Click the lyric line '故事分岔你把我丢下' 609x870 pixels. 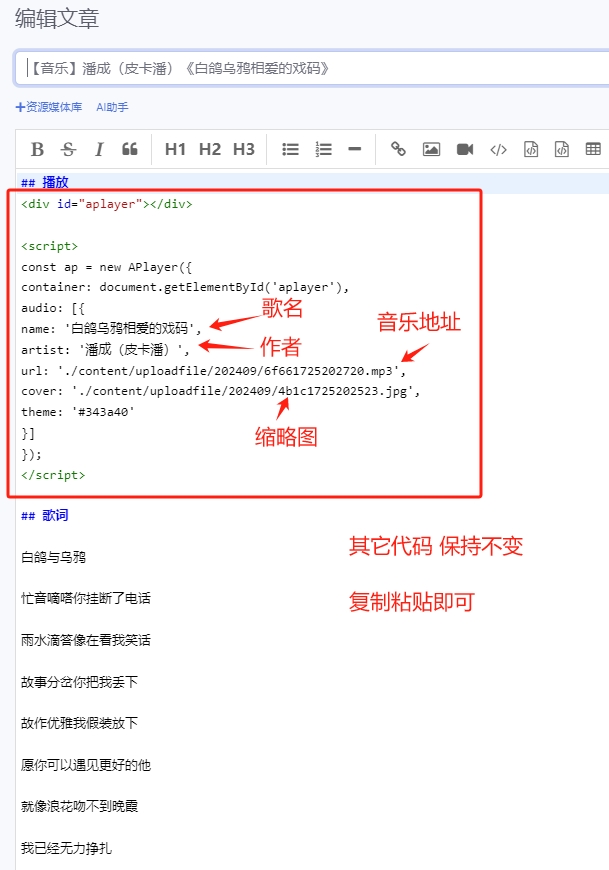pos(79,682)
